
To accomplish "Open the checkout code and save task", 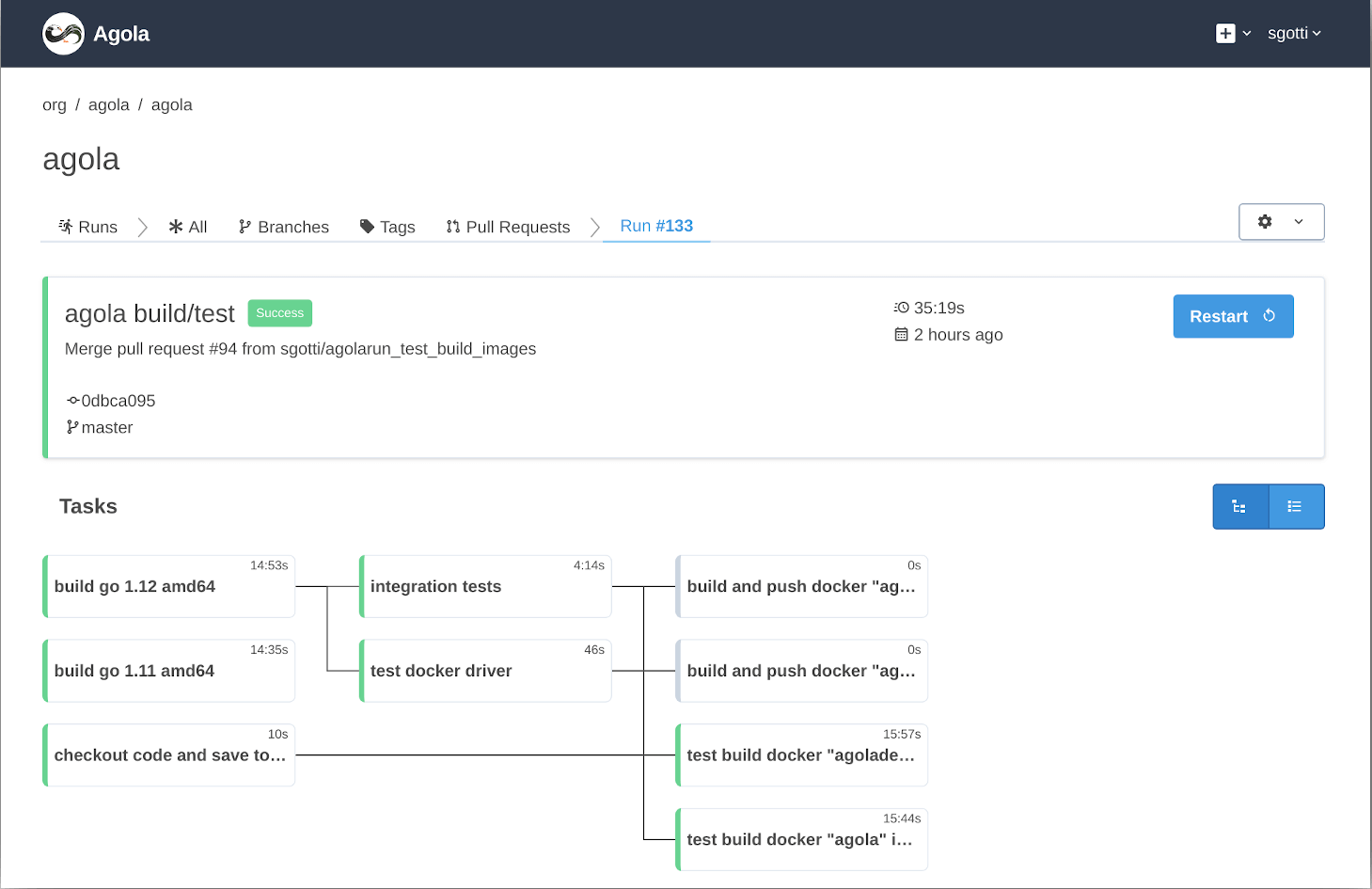I will pos(169,755).
